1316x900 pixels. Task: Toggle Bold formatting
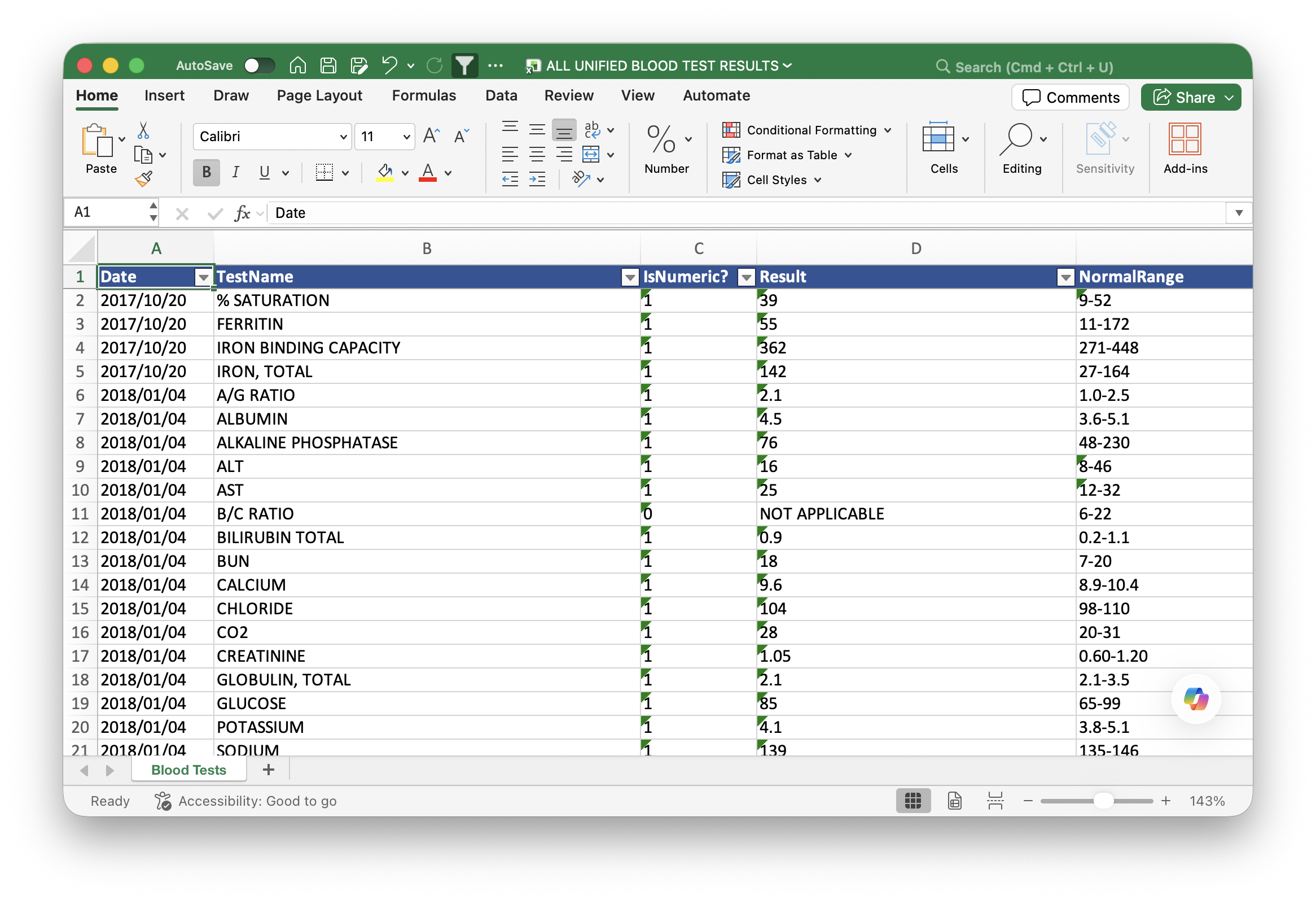(x=207, y=172)
